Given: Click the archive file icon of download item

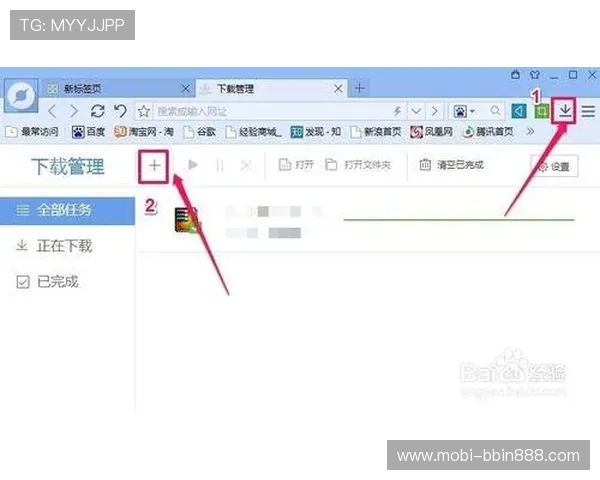Looking at the screenshot, I should pos(187,220).
